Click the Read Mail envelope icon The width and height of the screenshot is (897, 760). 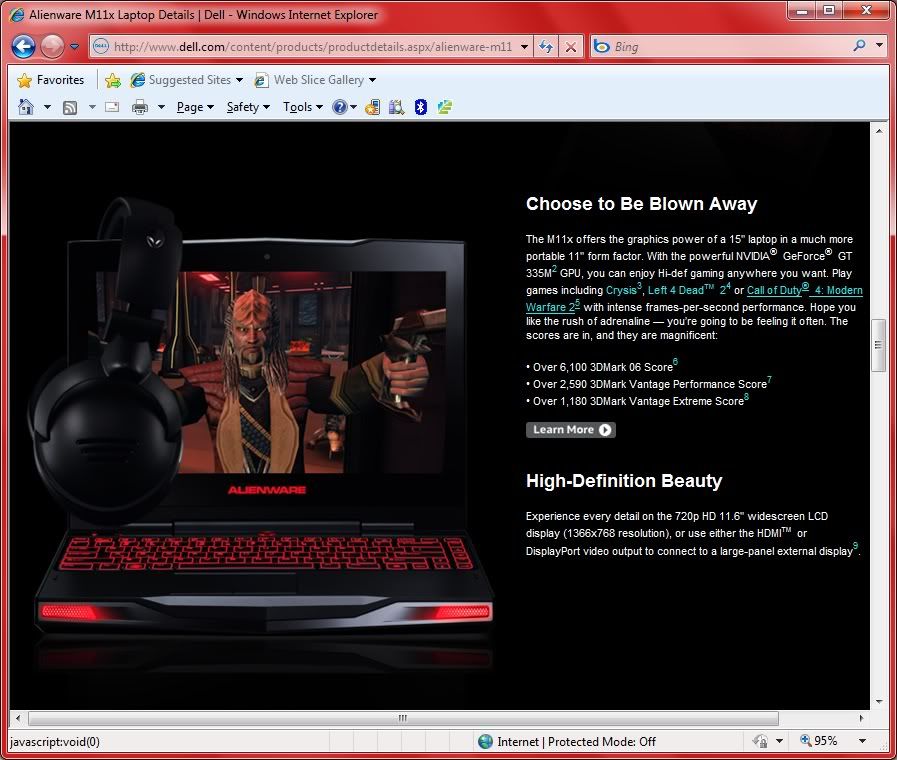112,107
